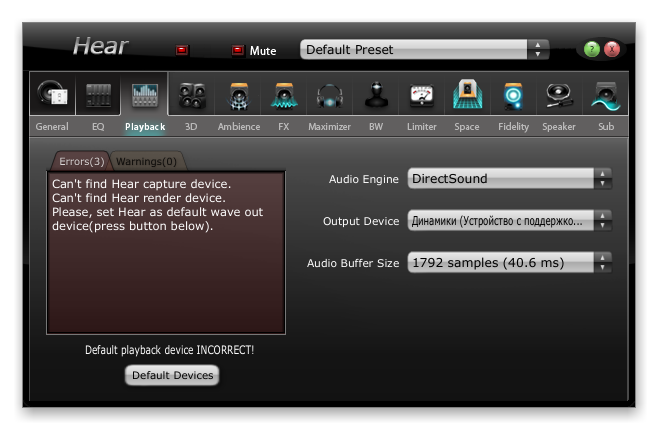Click the Space tab label
The height and width of the screenshot is (430, 667).
click(467, 127)
